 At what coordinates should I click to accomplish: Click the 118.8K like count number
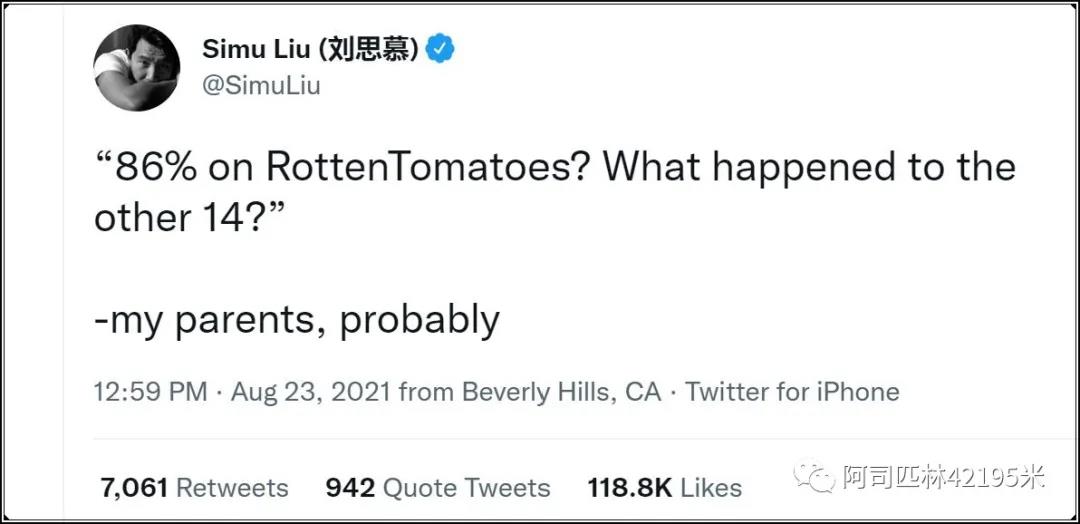[x=630, y=488]
